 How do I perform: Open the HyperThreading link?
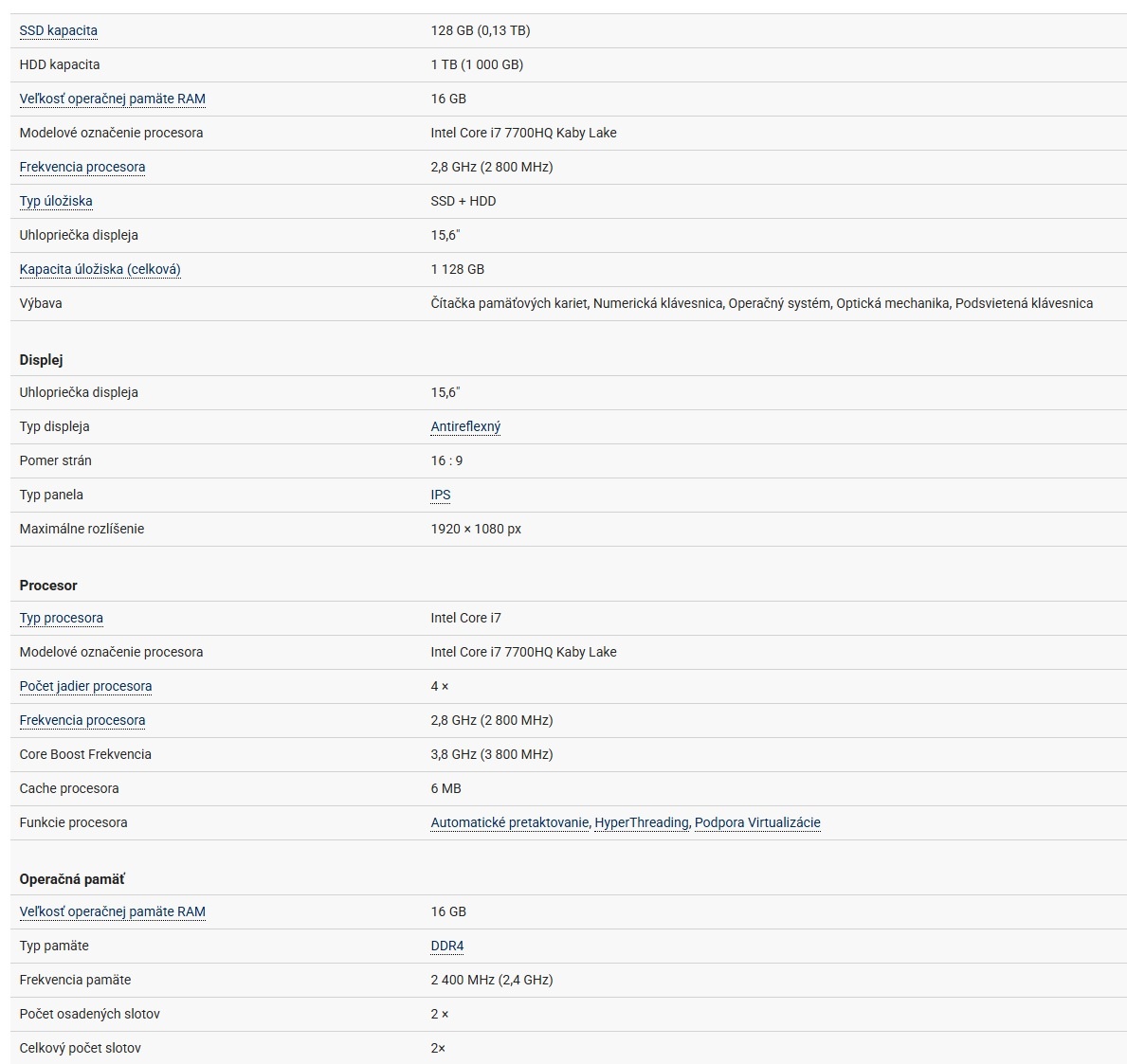coord(641,822)
